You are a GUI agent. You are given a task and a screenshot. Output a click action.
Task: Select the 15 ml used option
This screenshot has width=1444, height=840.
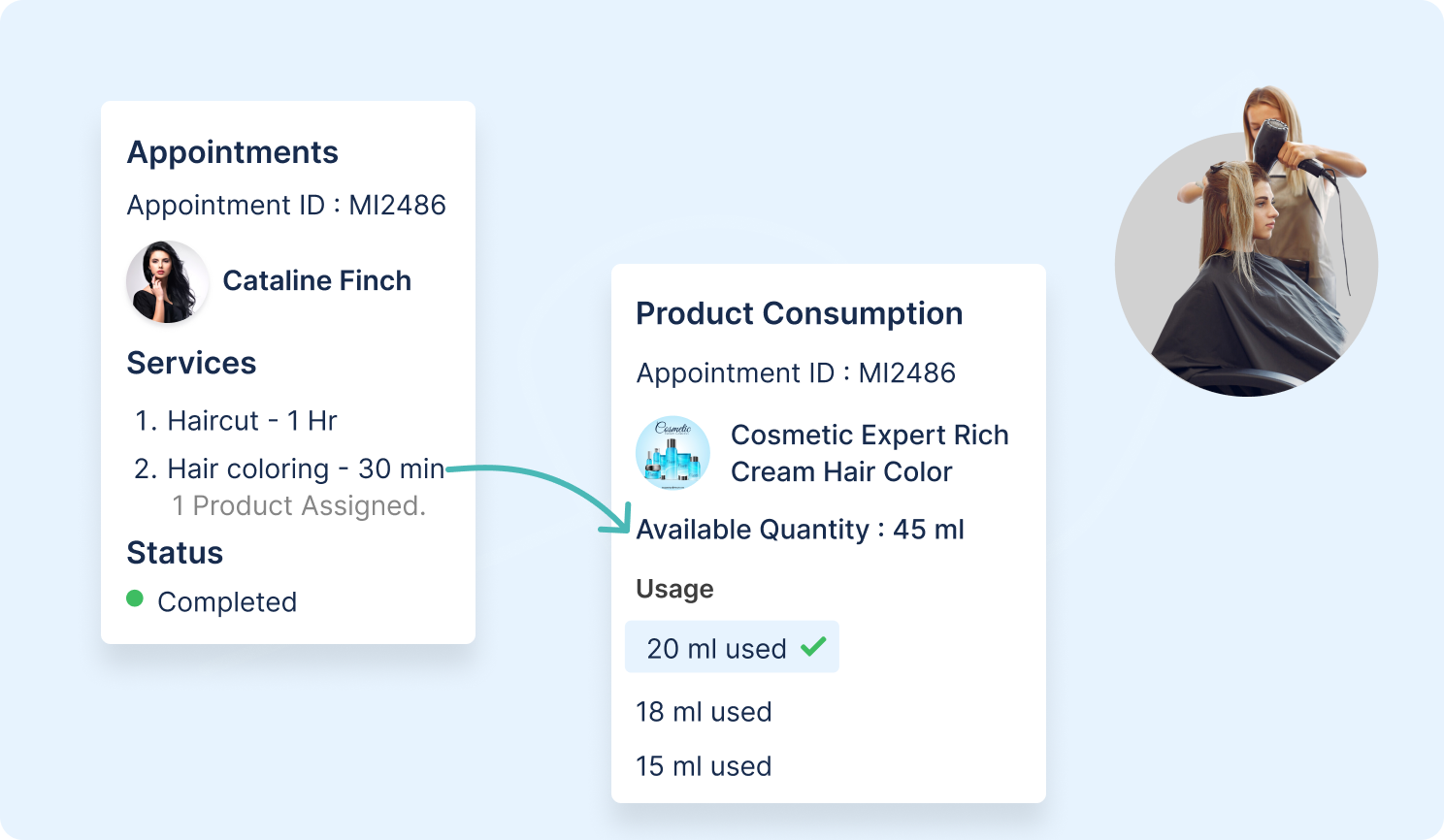[x=704, y=765]
